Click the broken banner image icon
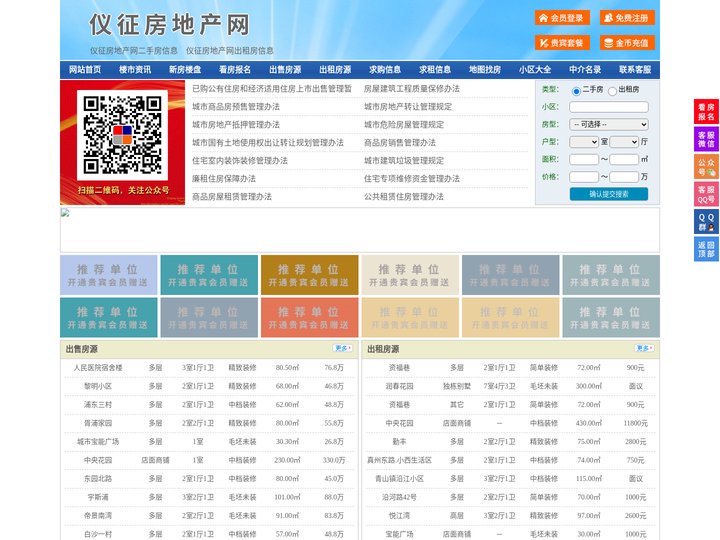720x540 pixels. click(x=65, y=213)
